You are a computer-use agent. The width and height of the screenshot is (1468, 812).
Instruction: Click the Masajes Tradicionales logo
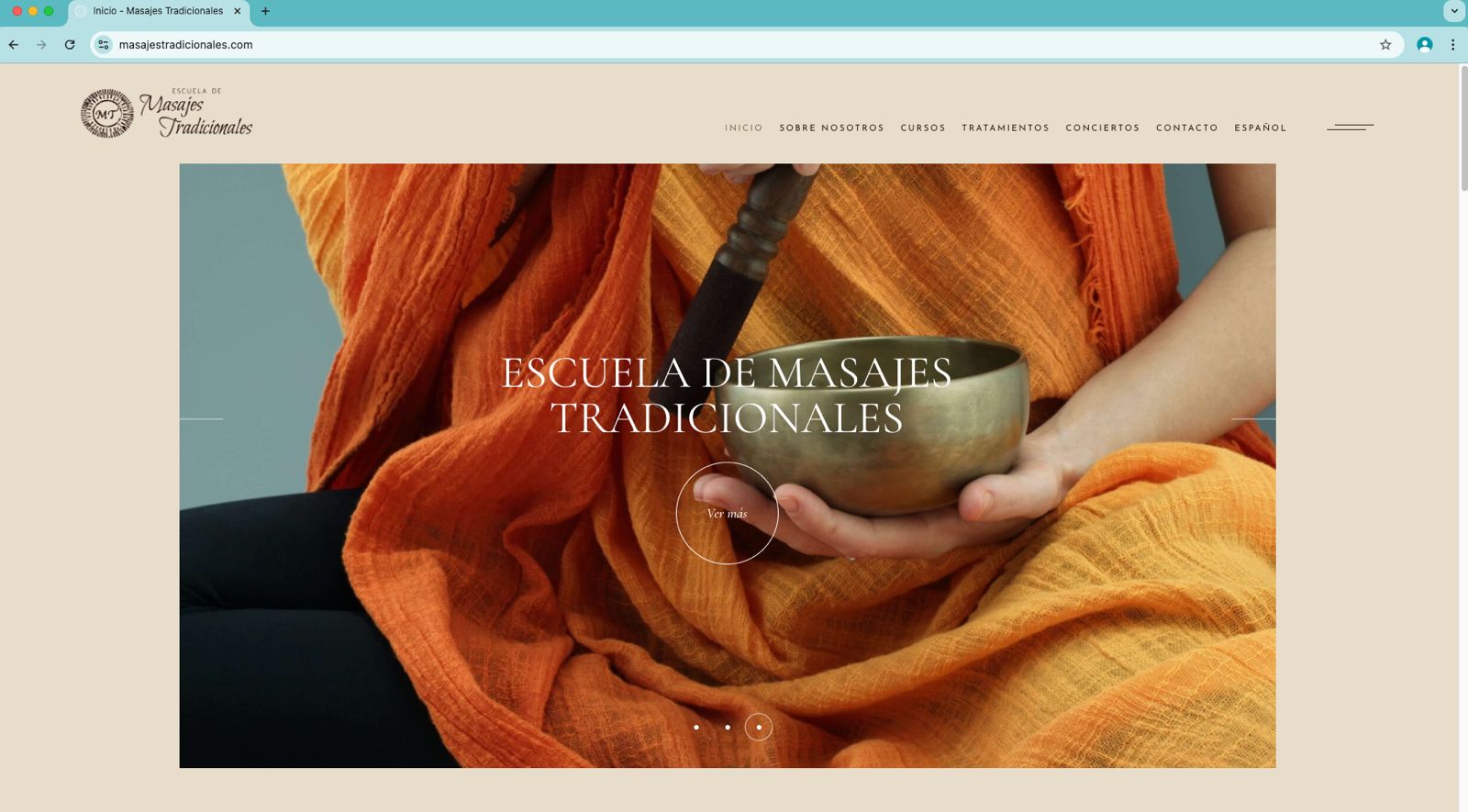coord(166,113)
